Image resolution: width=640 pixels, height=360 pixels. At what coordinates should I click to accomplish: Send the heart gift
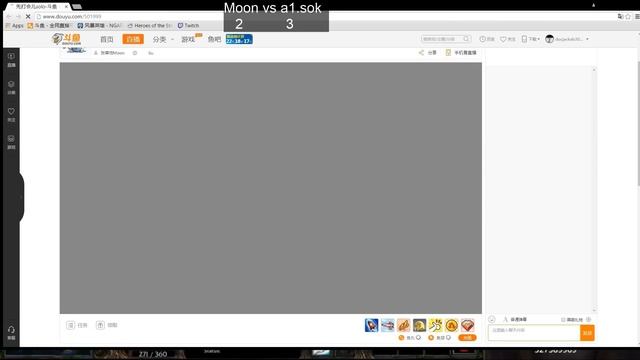click(x=467, y=325)
